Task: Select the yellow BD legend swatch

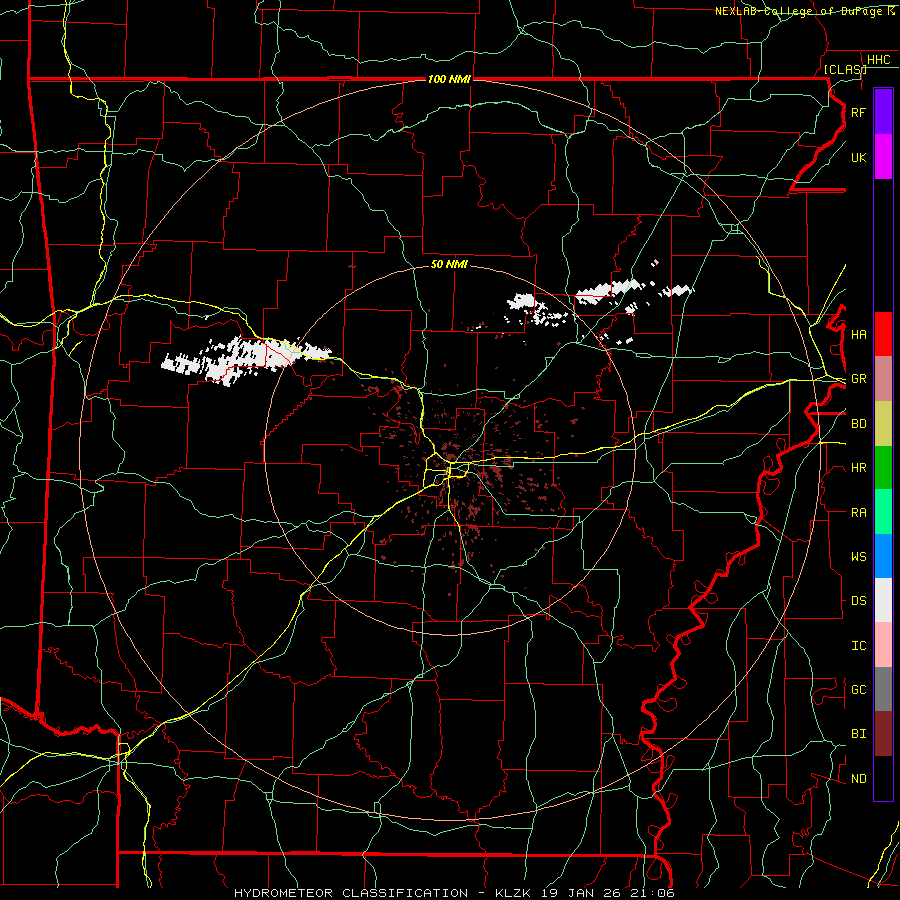Action: [x=883, y=424]
